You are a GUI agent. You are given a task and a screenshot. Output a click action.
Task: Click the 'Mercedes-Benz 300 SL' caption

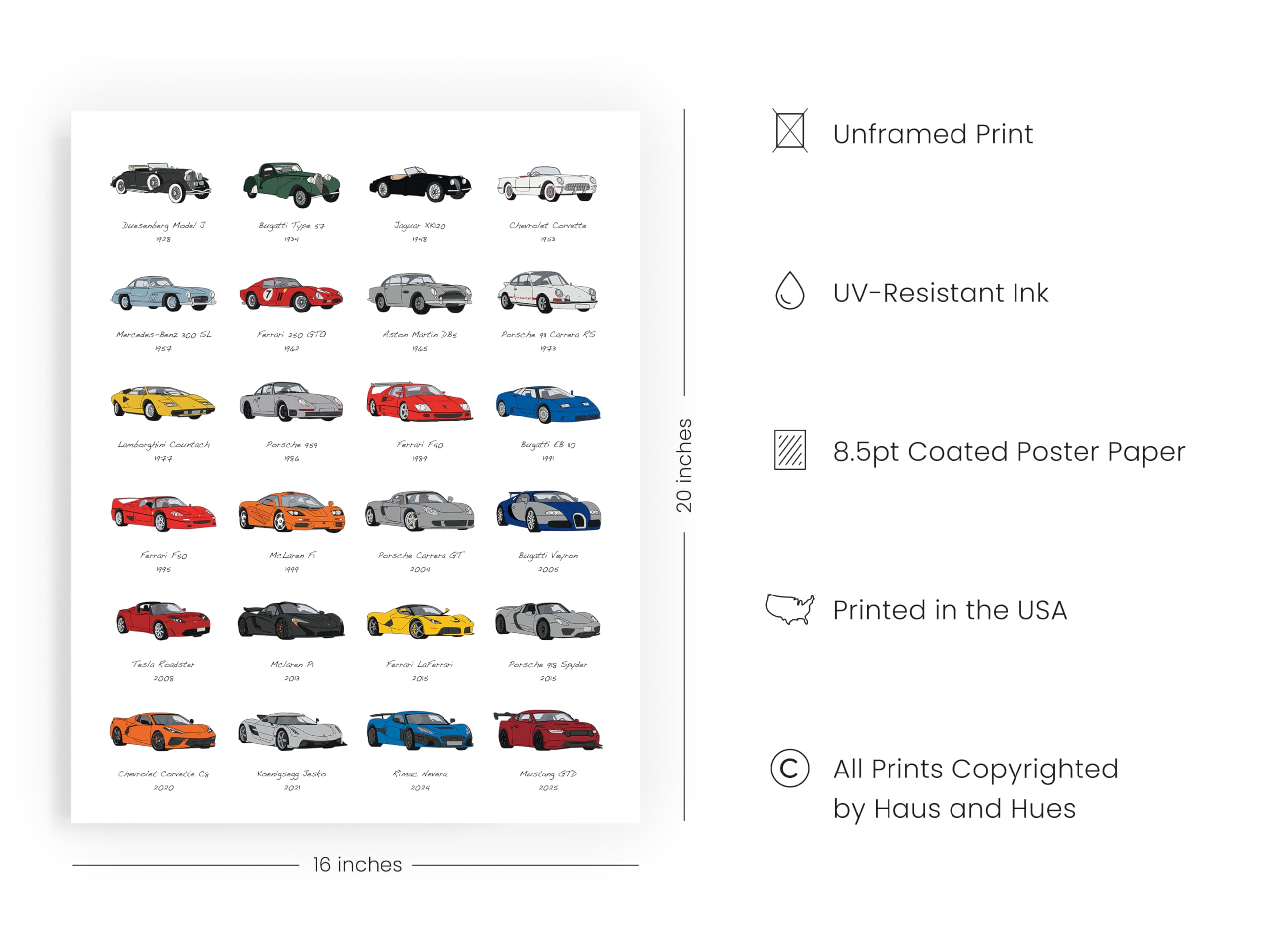click(164, 335)
